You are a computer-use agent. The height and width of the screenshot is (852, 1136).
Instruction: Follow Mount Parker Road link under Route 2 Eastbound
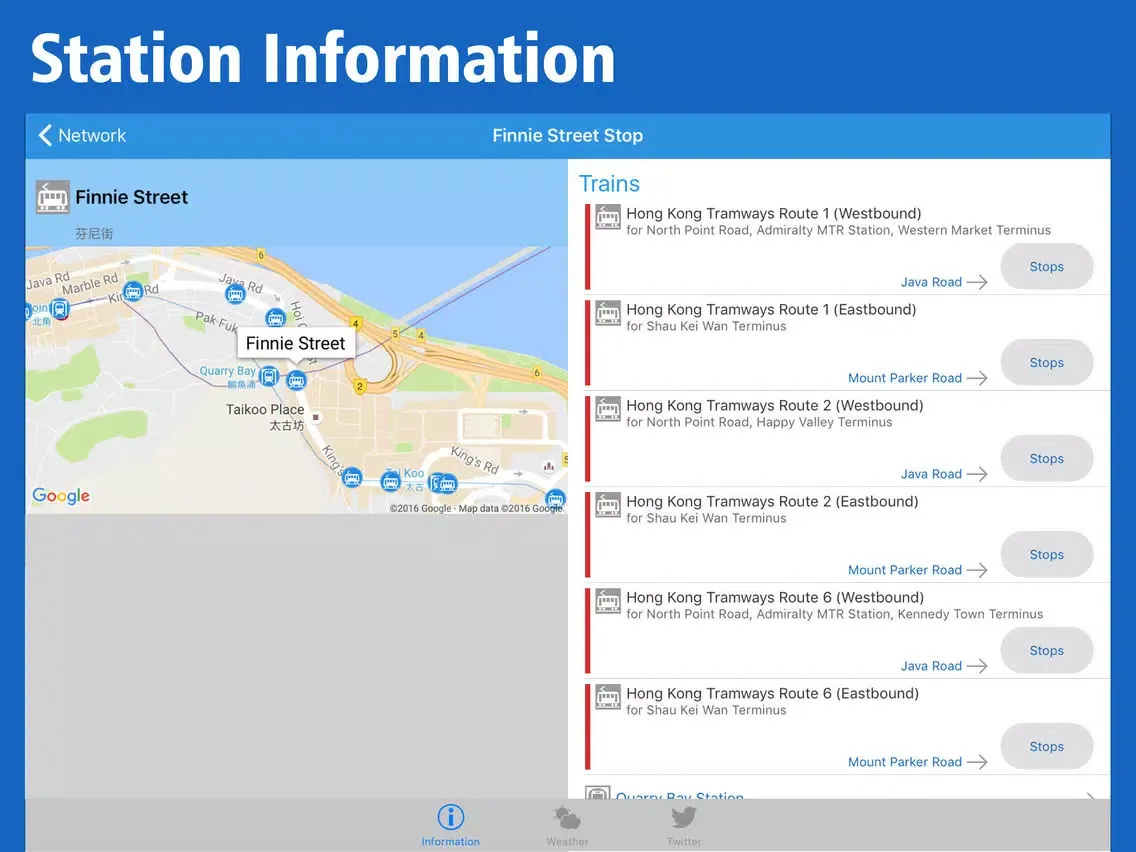905,569
